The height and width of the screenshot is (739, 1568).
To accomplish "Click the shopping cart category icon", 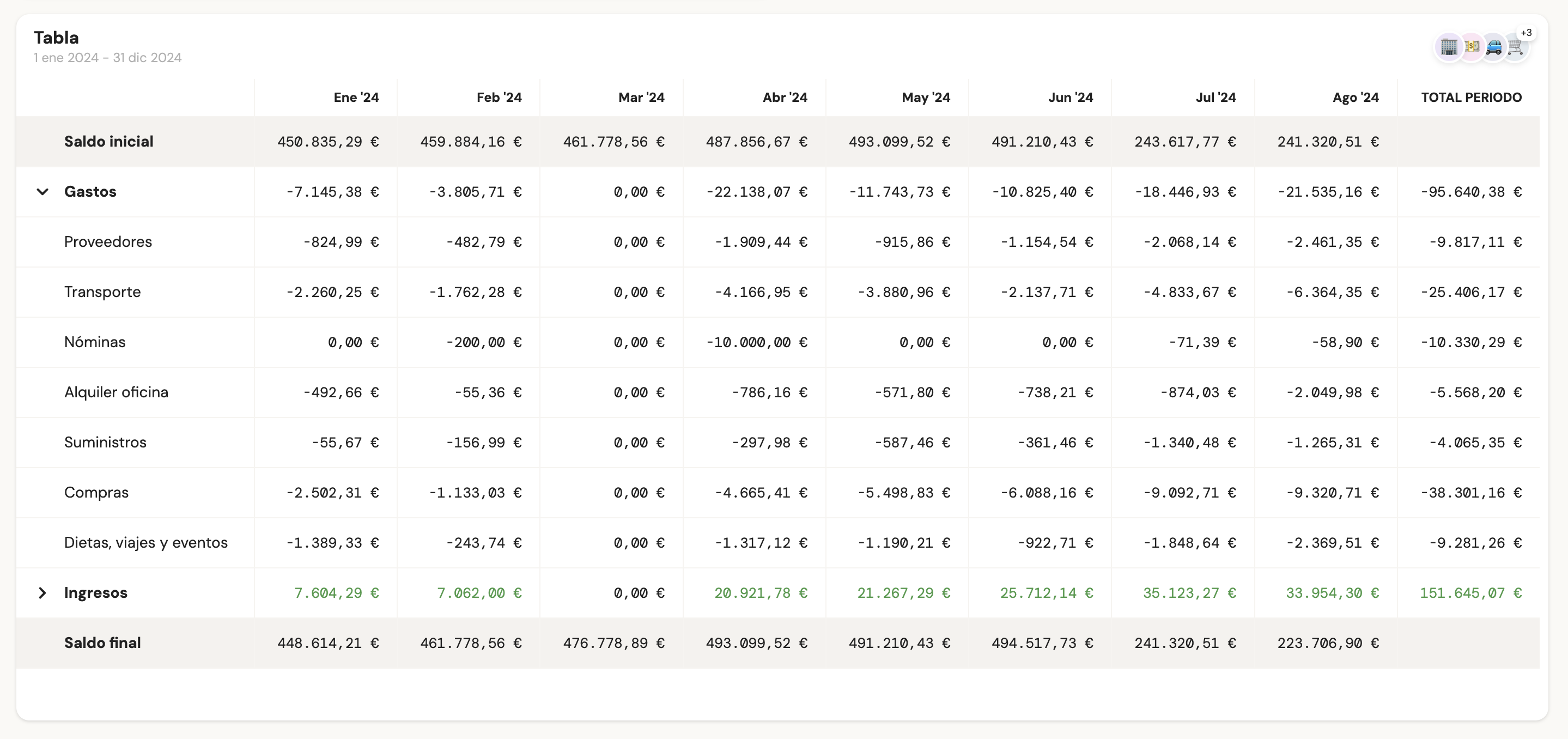I will pyautogui.click(x=1516, y=47).
